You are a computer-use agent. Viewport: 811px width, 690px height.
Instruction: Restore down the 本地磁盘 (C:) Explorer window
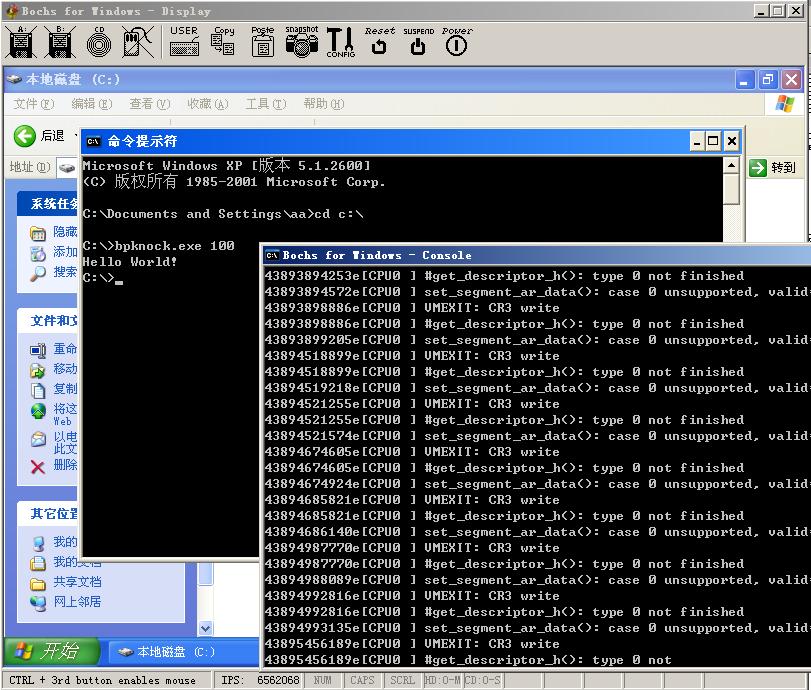click(768, 80)
